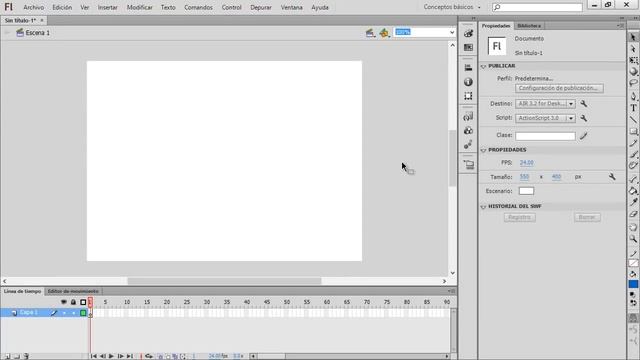Select the Free Transform tool
This screenshot has width=640, height=360.
pos(633,60)
